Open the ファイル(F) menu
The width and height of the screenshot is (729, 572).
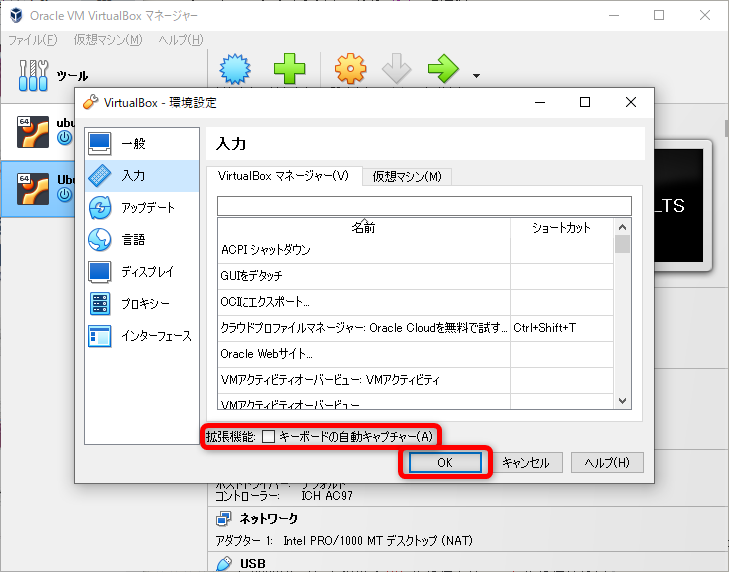(33, 40)
